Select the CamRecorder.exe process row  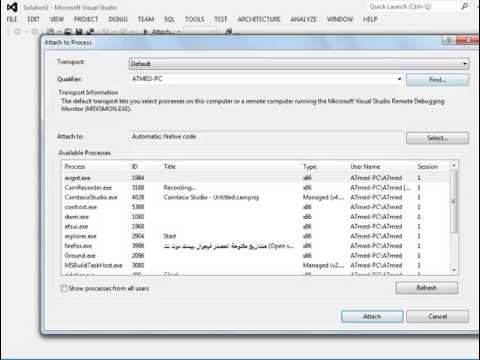[x=256, y=188]
